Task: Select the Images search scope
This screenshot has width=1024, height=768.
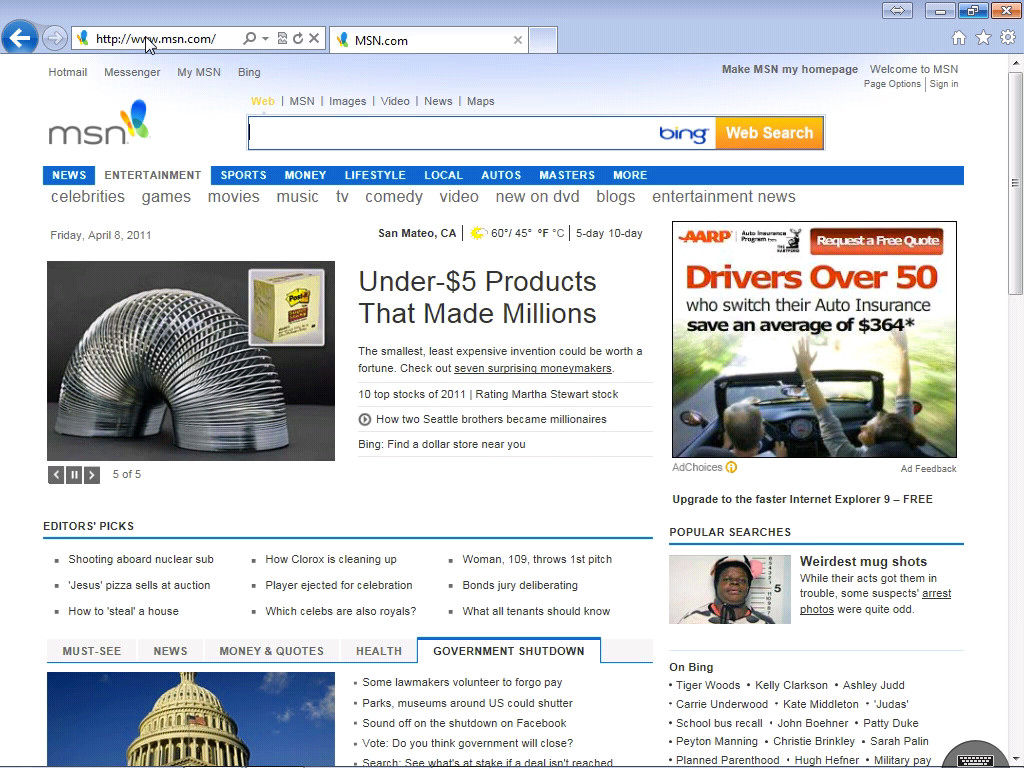Action: point(347,101)
